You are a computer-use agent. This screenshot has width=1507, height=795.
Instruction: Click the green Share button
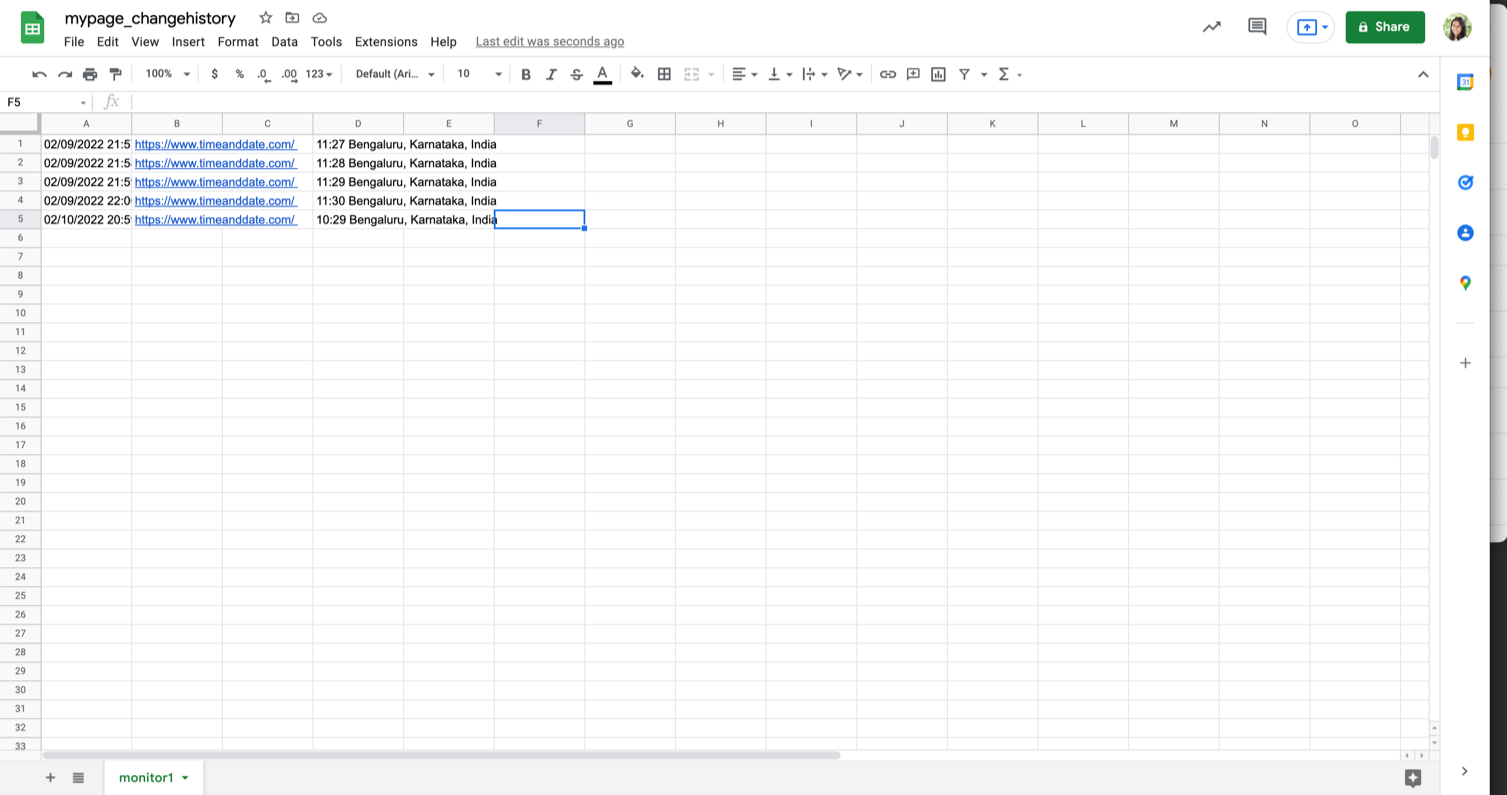tap(1384, 27)
